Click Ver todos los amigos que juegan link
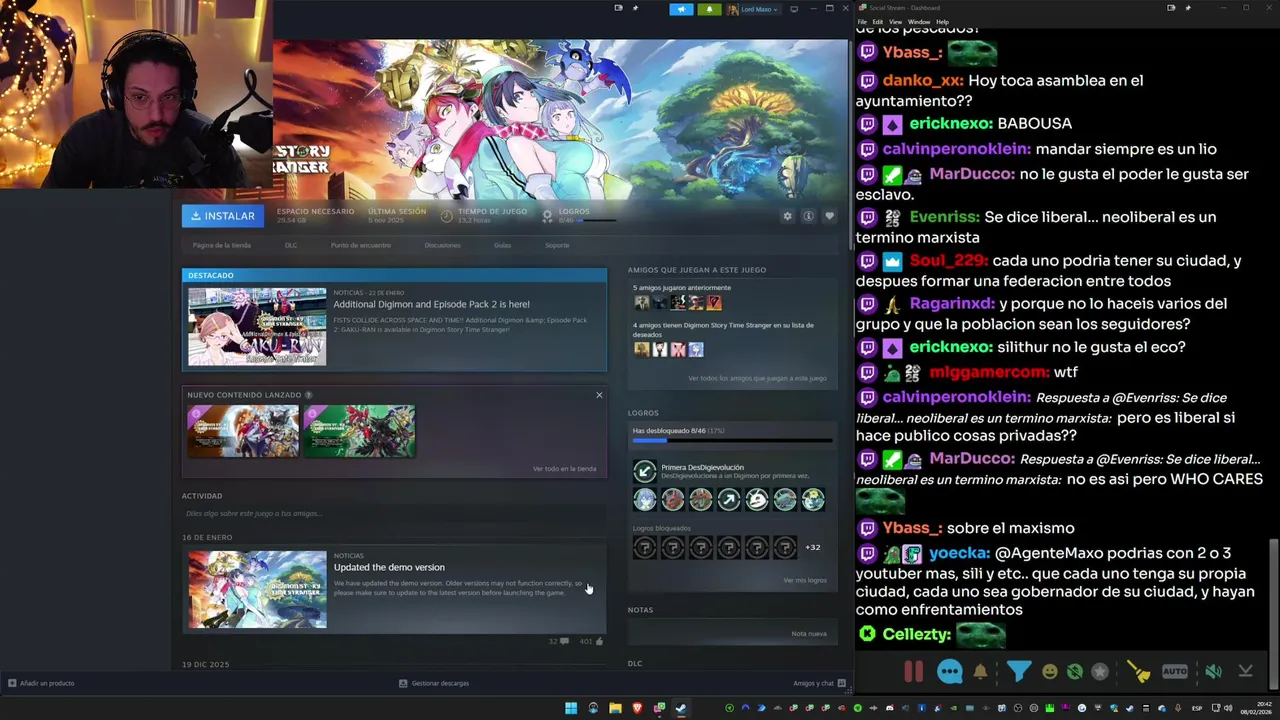Screen dimensions: 1280x720 coord(757,378)
